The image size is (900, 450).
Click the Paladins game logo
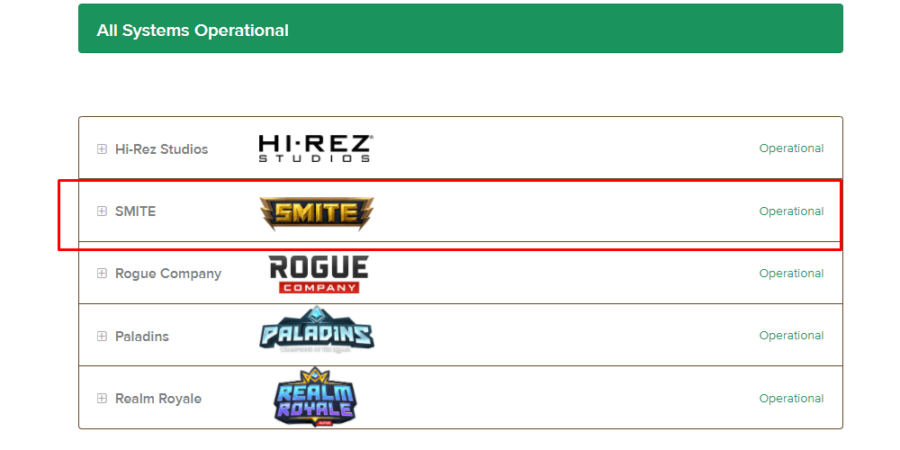click(316, 330)
